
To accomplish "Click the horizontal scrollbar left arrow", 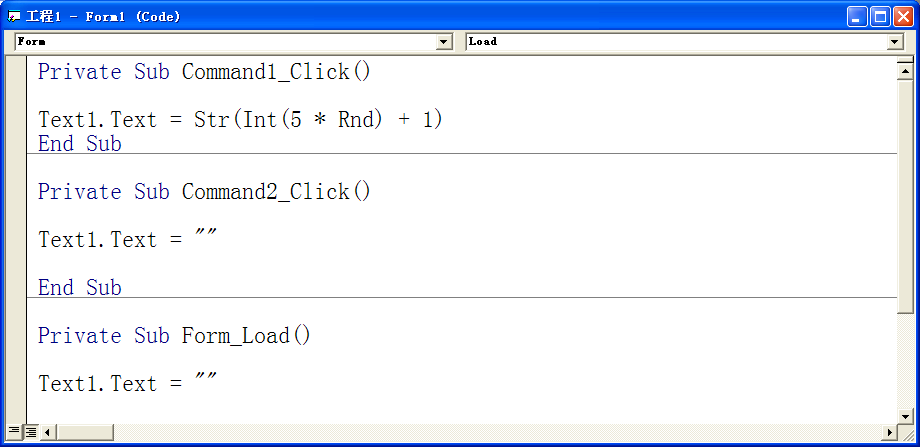I will point(48,433).
